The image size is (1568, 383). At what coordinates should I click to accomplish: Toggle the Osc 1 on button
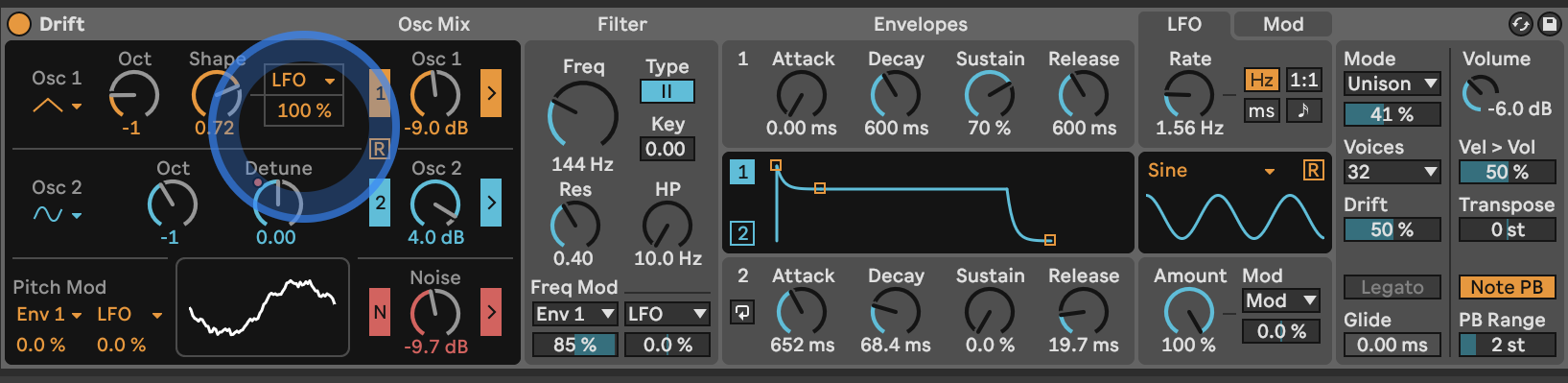(380, 93)
